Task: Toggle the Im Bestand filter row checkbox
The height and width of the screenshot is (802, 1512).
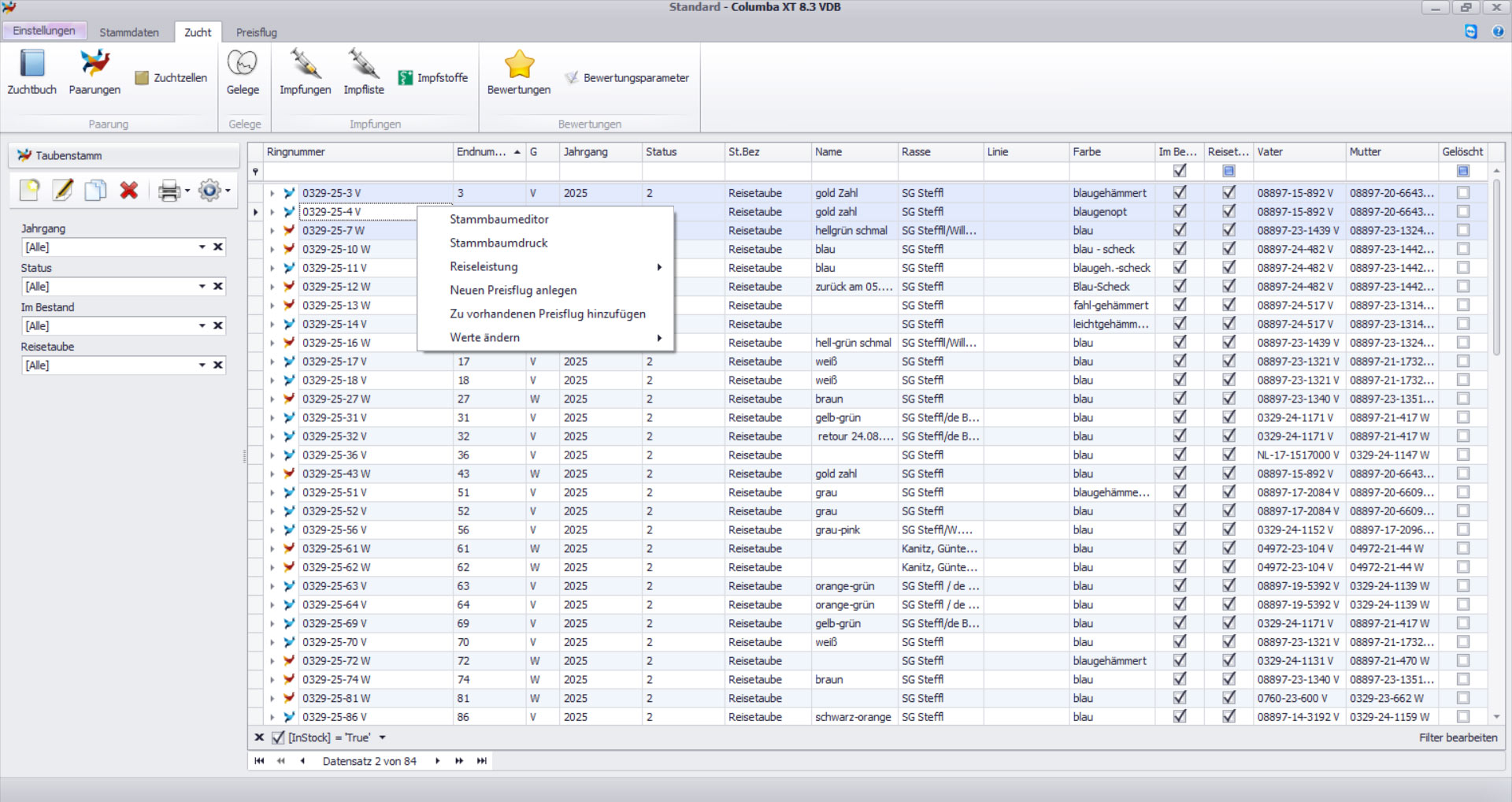Action: pyautogui.click(x=1180, y=171)
